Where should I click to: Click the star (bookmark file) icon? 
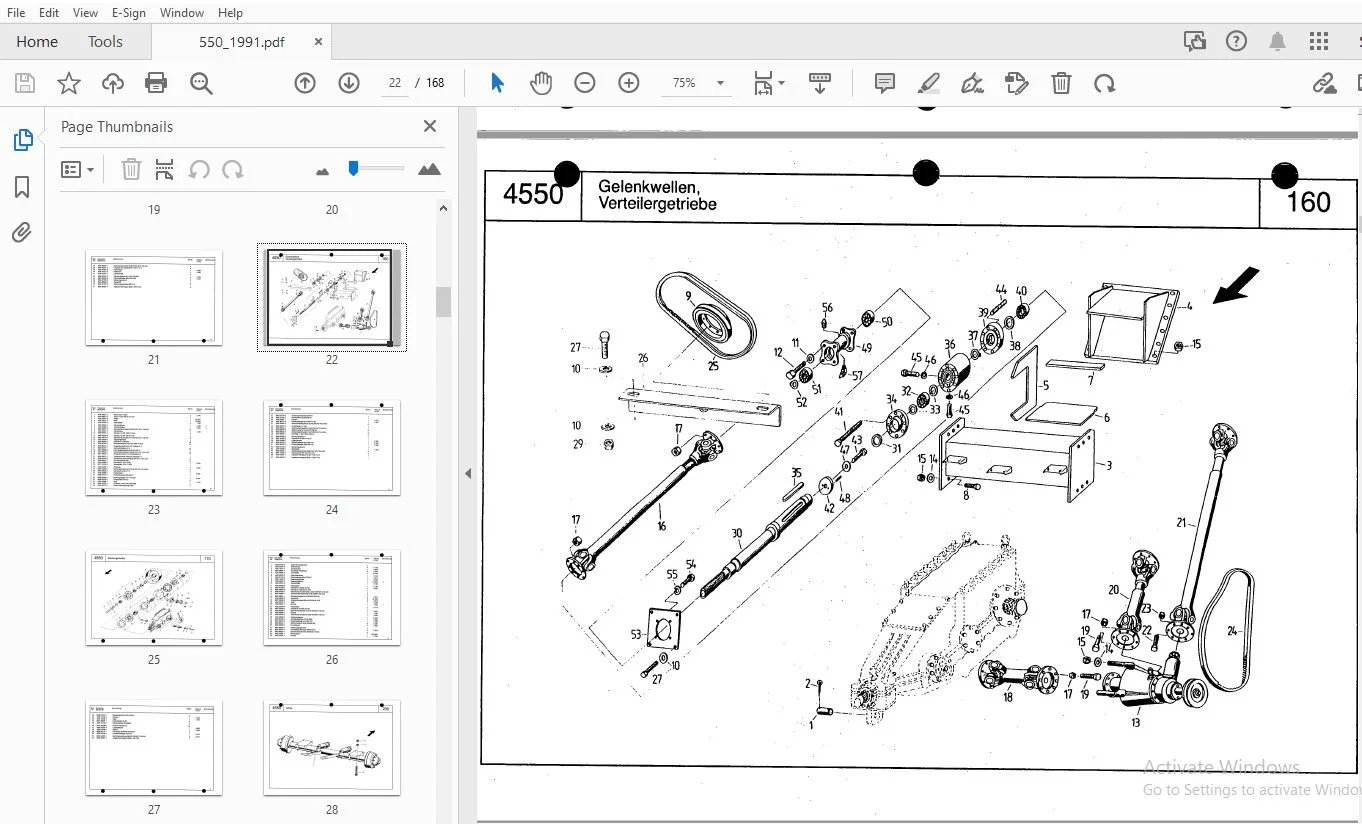(x=68, y=83)
